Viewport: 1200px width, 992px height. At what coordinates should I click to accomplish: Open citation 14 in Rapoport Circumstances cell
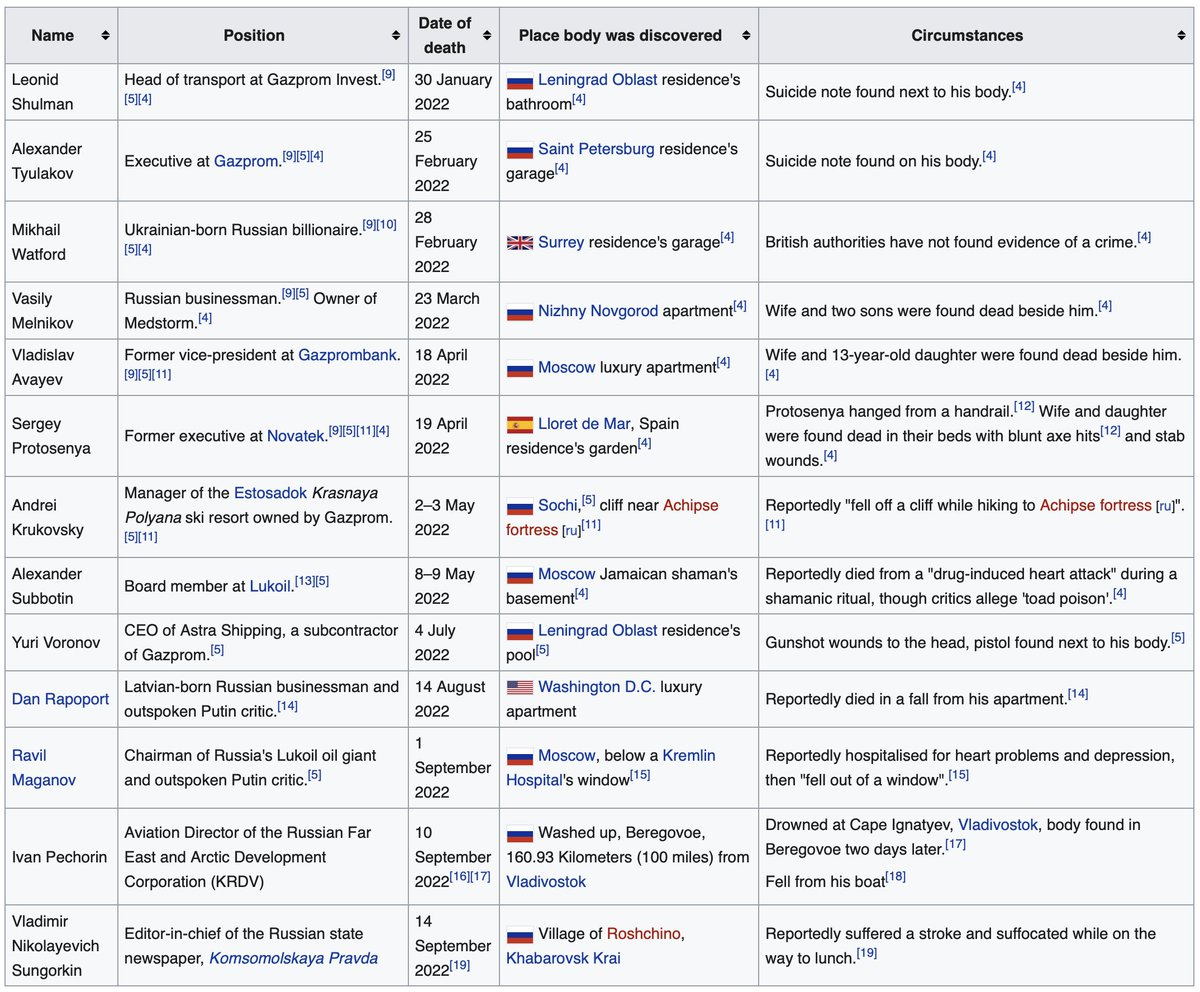[x=1078, y=694]
